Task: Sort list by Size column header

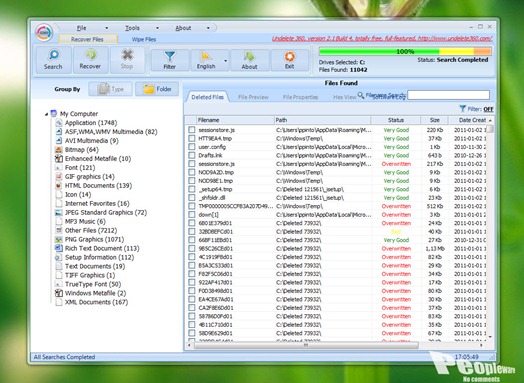Action: 434,120
